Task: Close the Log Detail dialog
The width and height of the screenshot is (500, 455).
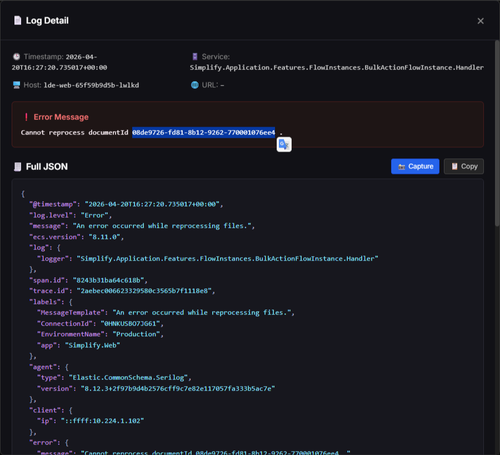Action: click(x=480, y=21)
